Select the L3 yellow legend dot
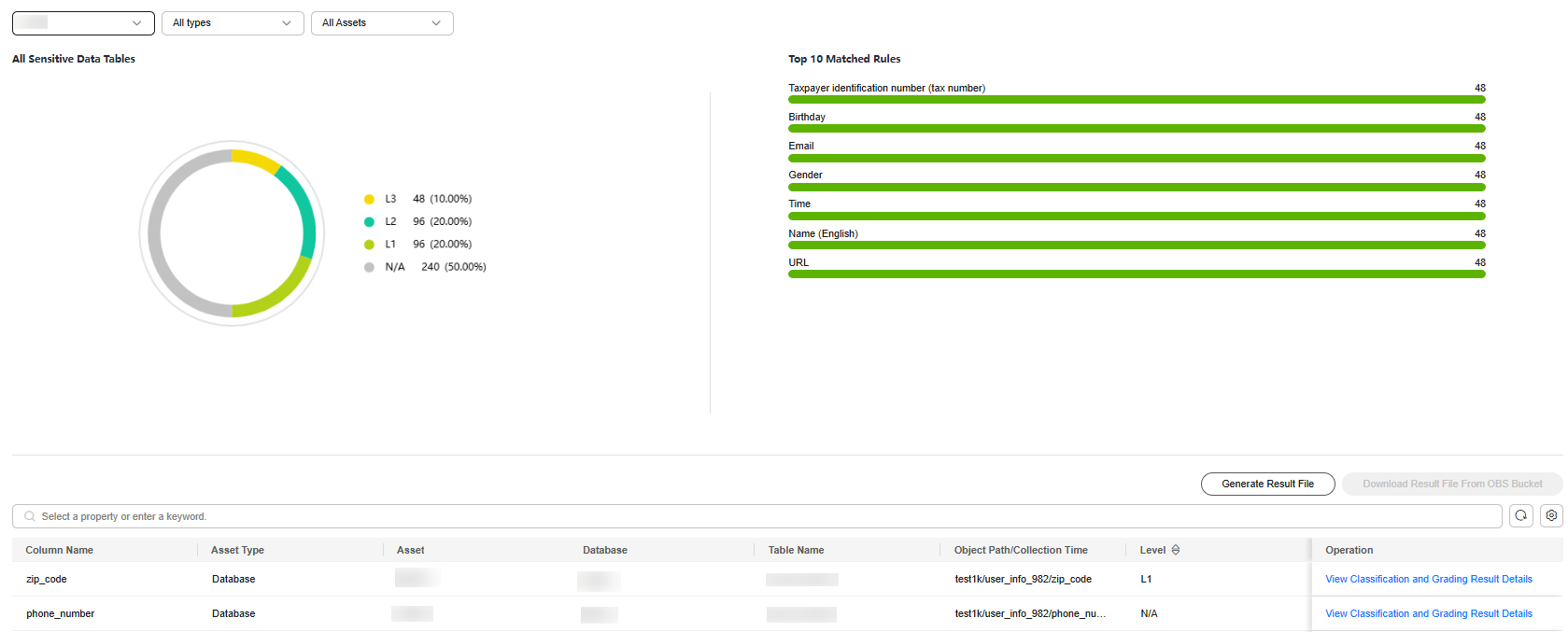Image resolution: width=1568 pixels, height=632 pixels. coord(369,199)
